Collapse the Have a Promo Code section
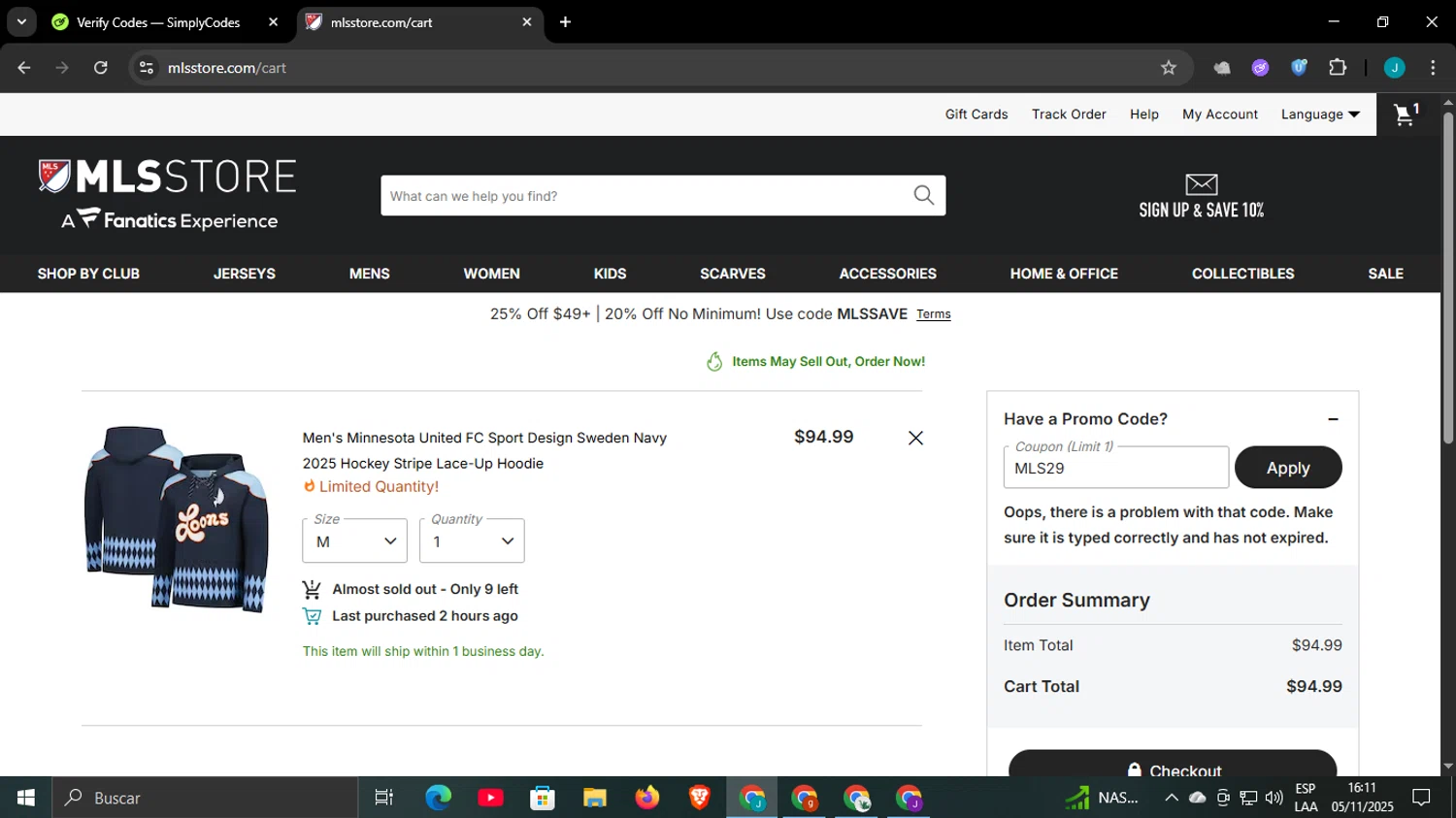1456x818 pixels. pyautogui.click(x=1333, y=419)
